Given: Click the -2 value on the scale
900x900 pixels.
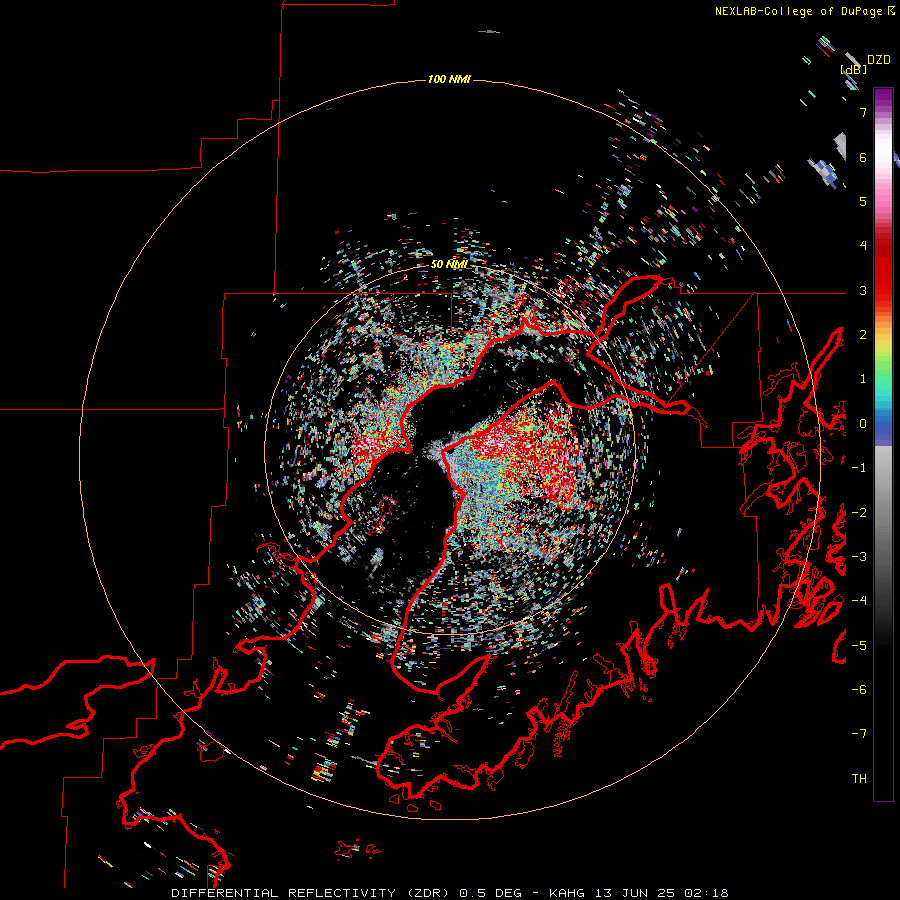Looking at the screenshot, I should coord(859,513).
